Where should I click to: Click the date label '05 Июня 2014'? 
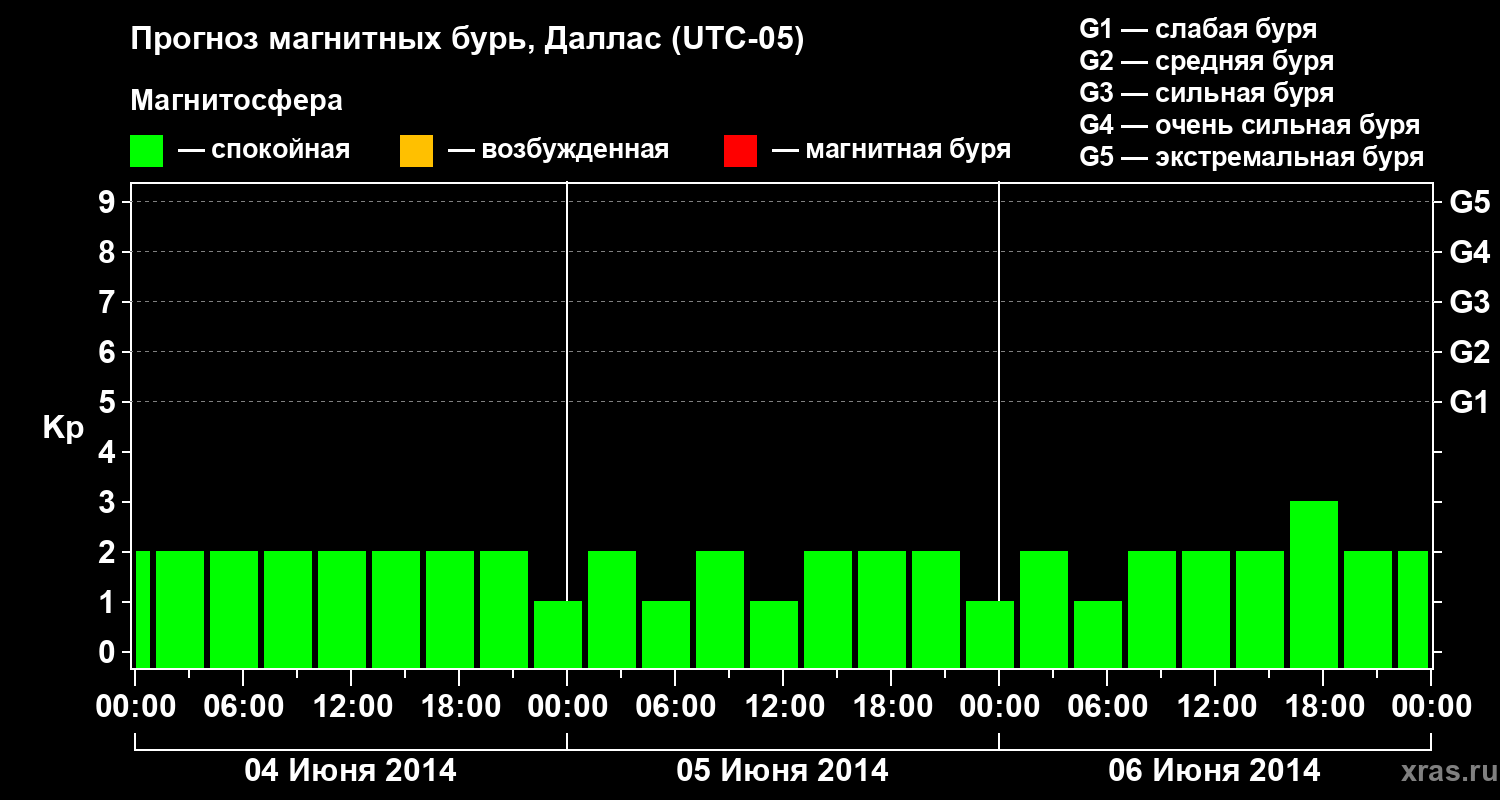[783, 771]
